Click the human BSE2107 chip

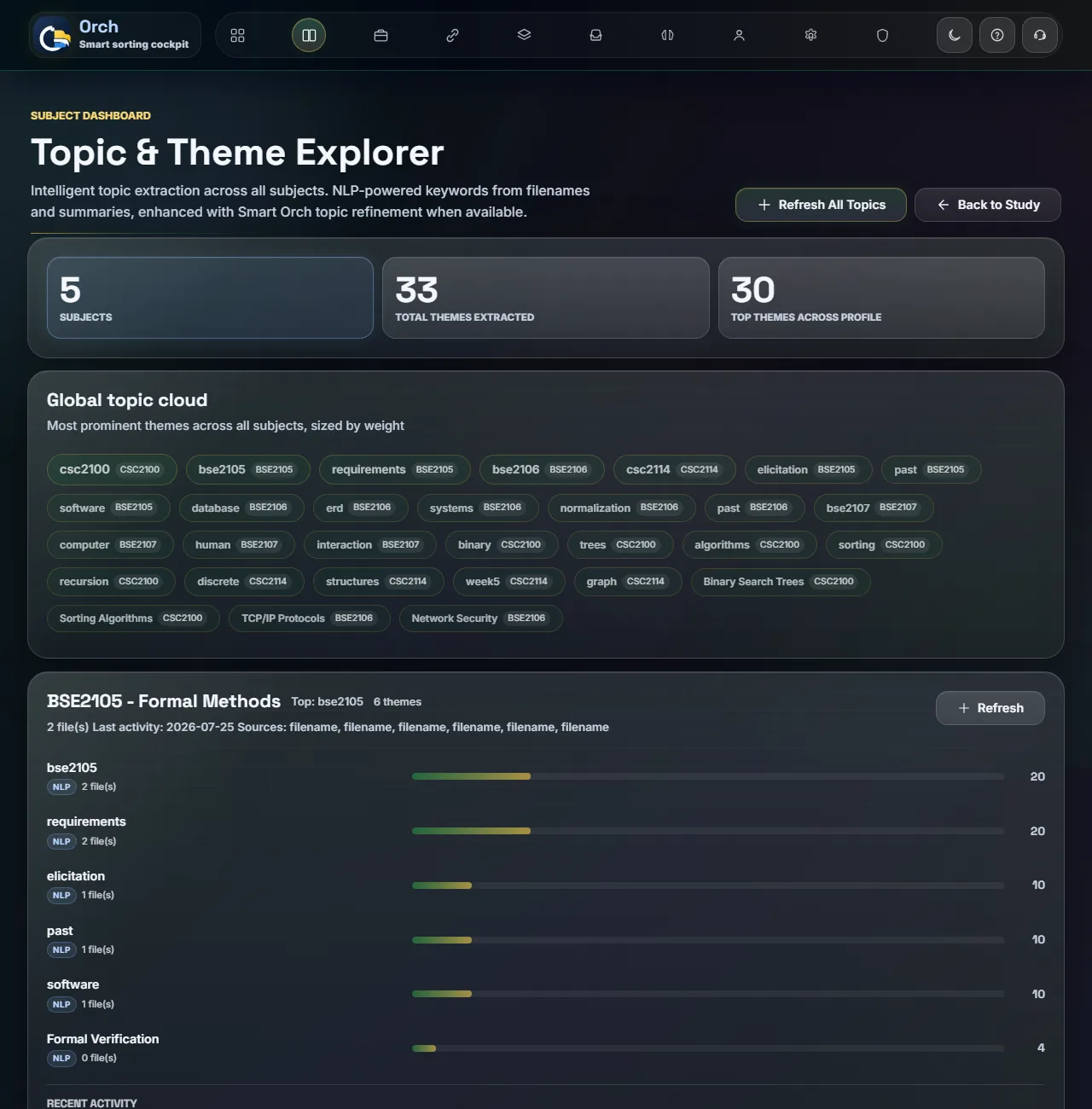tap(240, 544)
